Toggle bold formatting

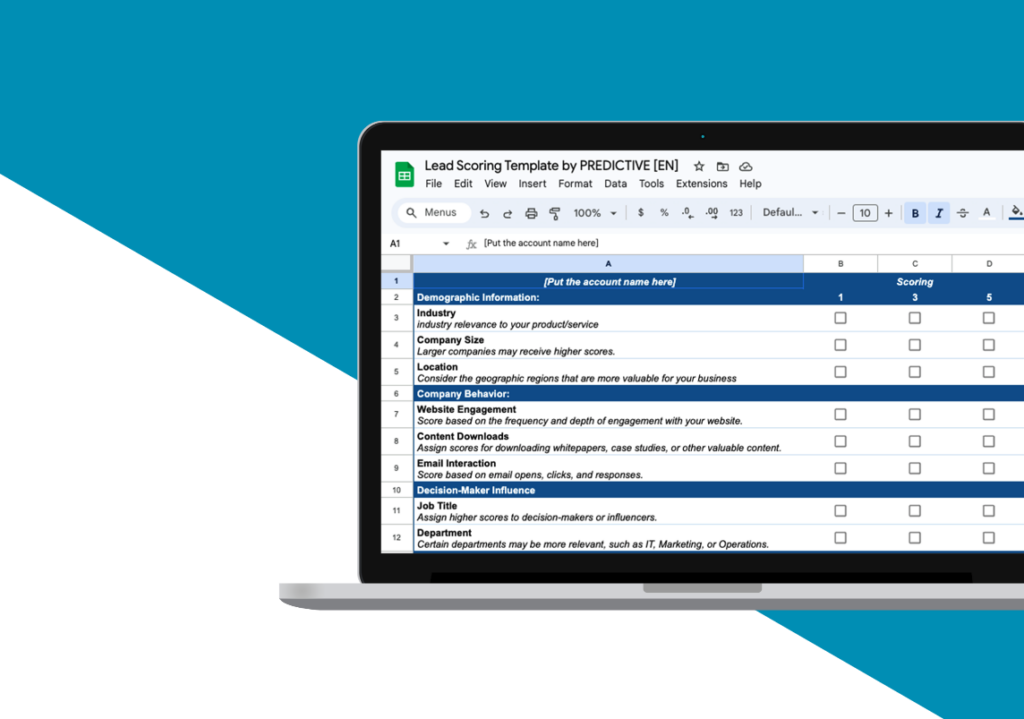[914, 212]
